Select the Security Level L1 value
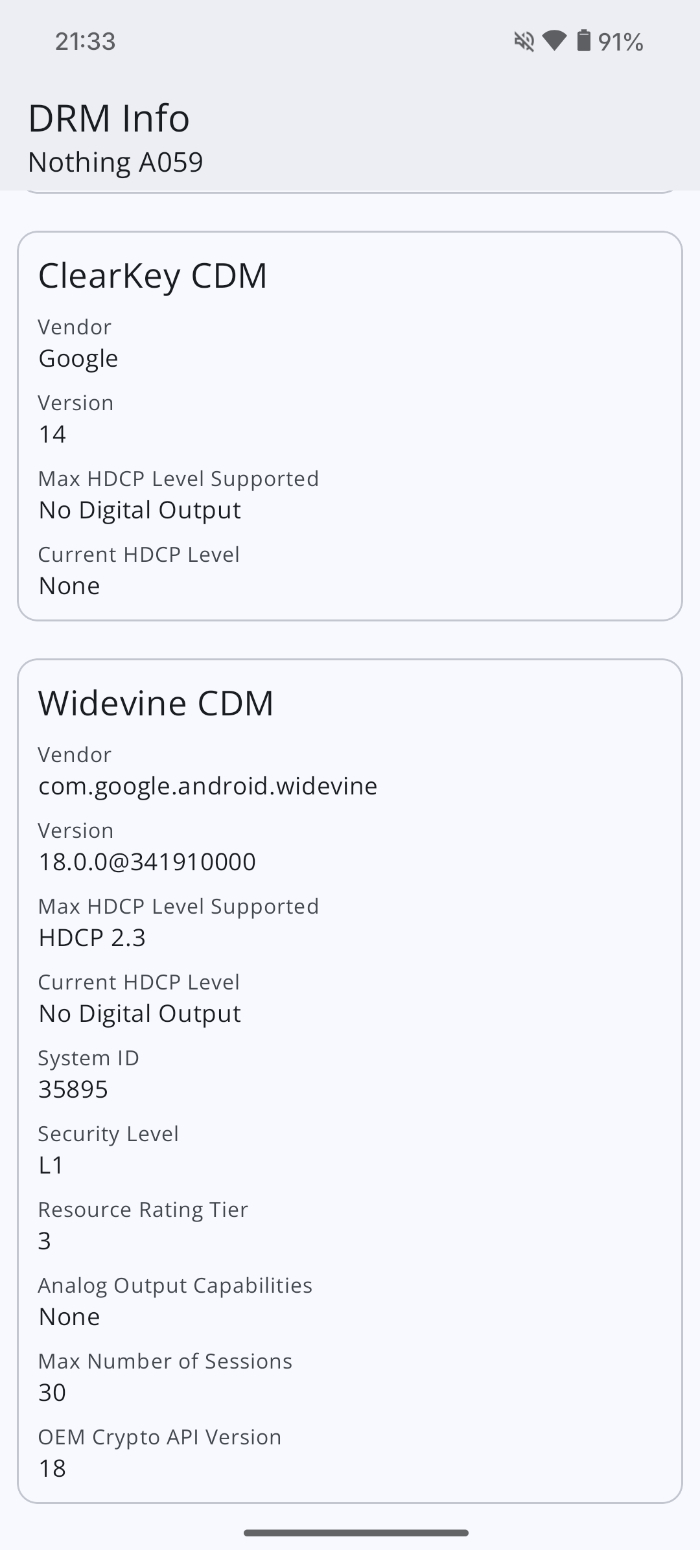 (x=51, y=1165)
